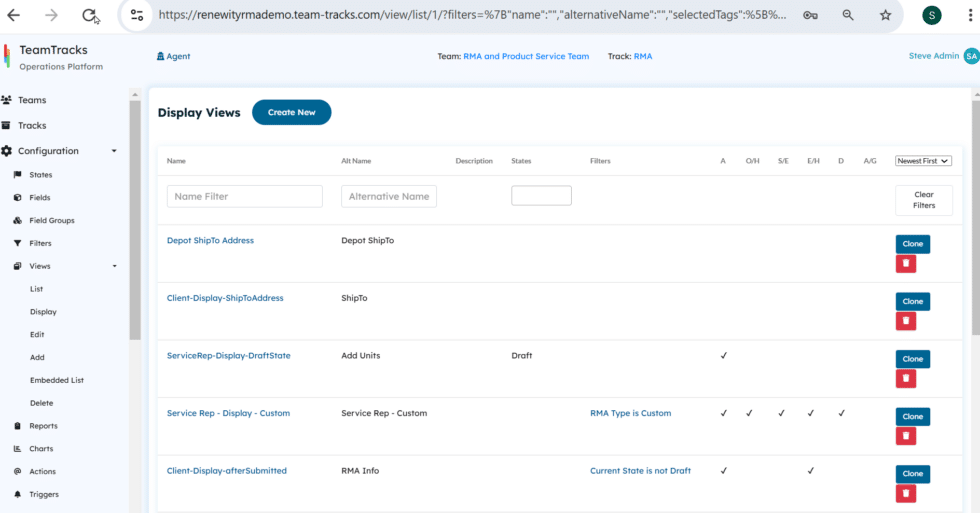This screenshot has width=980, height=513.
Task: Open the Edit views page
Action: pyautogui.click(x=37, y=335)
